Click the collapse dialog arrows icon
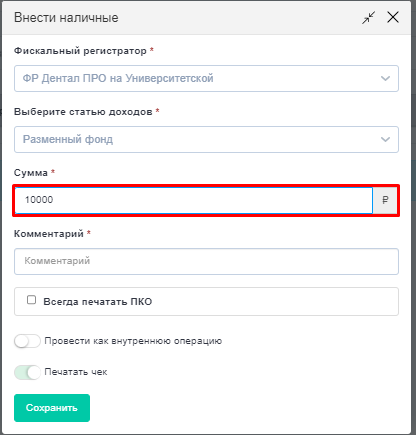The image size is (416, 435). [369, 18]
